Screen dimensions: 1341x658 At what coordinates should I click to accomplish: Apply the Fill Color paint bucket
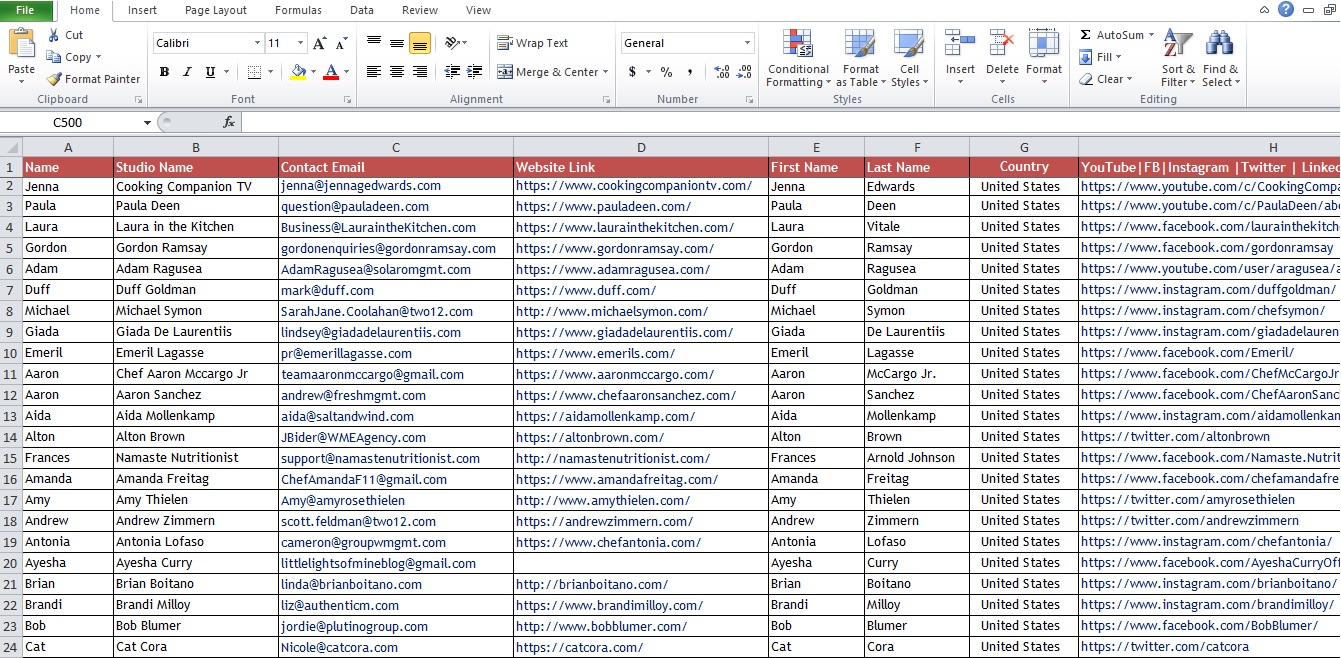pyautogui.click(x=298, y=72)
